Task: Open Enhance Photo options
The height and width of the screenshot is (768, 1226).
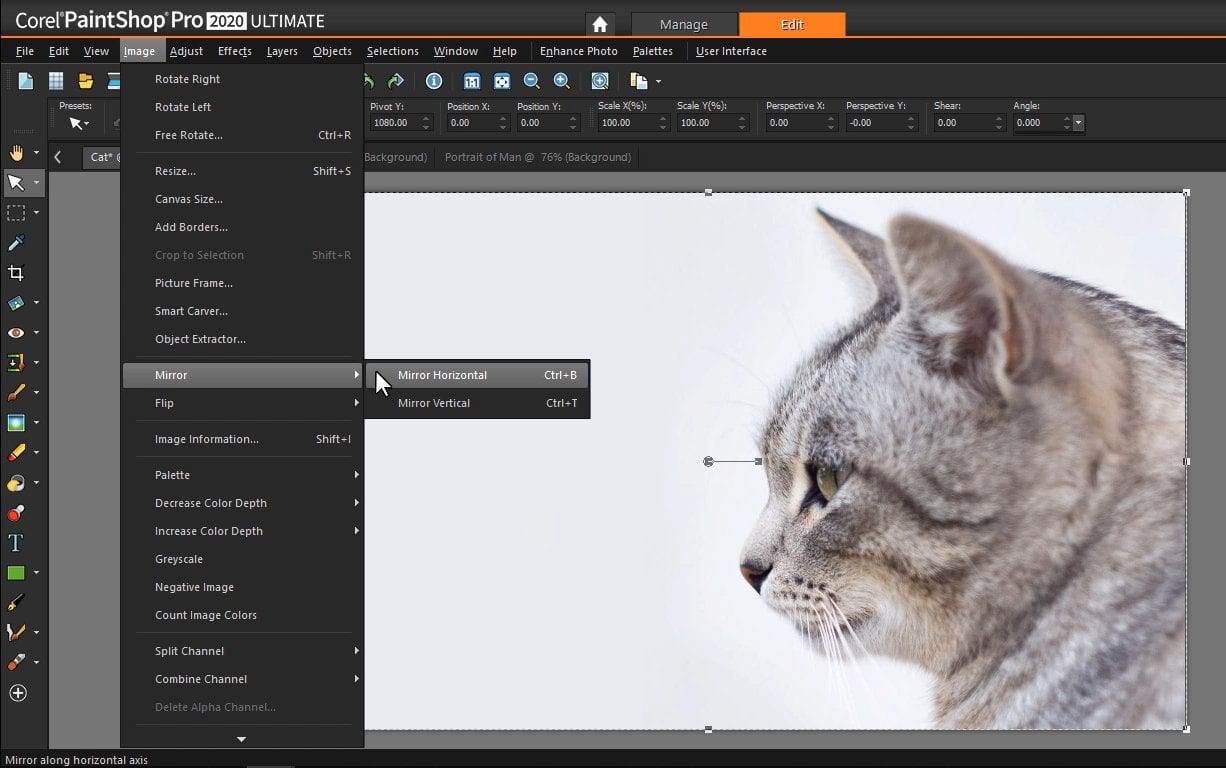Action: [578, 51]
